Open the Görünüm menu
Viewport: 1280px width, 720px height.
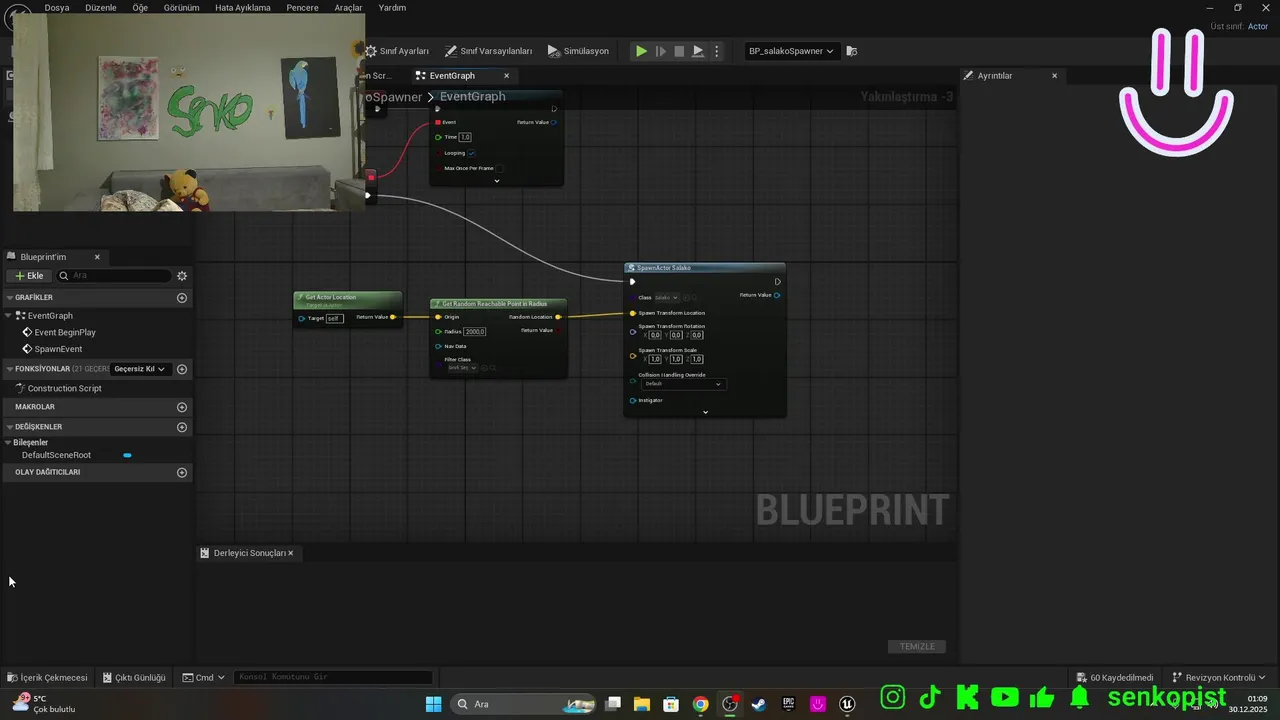181,7
